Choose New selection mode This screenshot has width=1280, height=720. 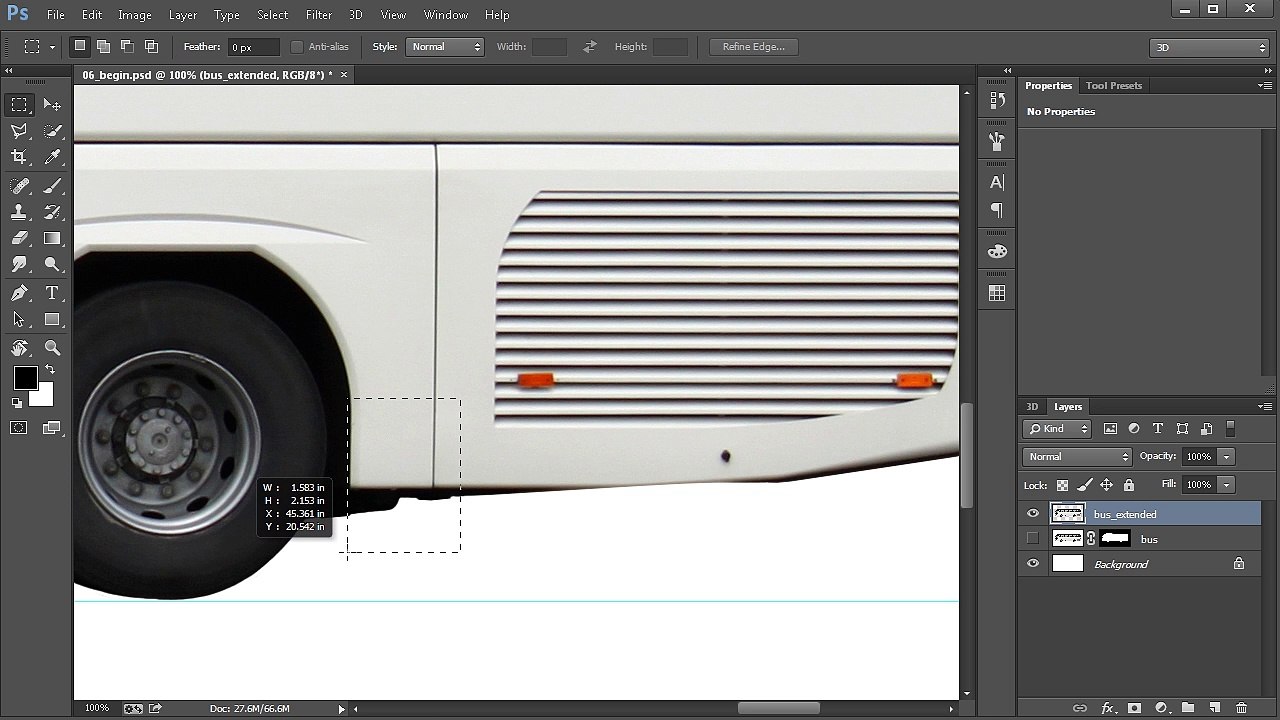[80, 46]
